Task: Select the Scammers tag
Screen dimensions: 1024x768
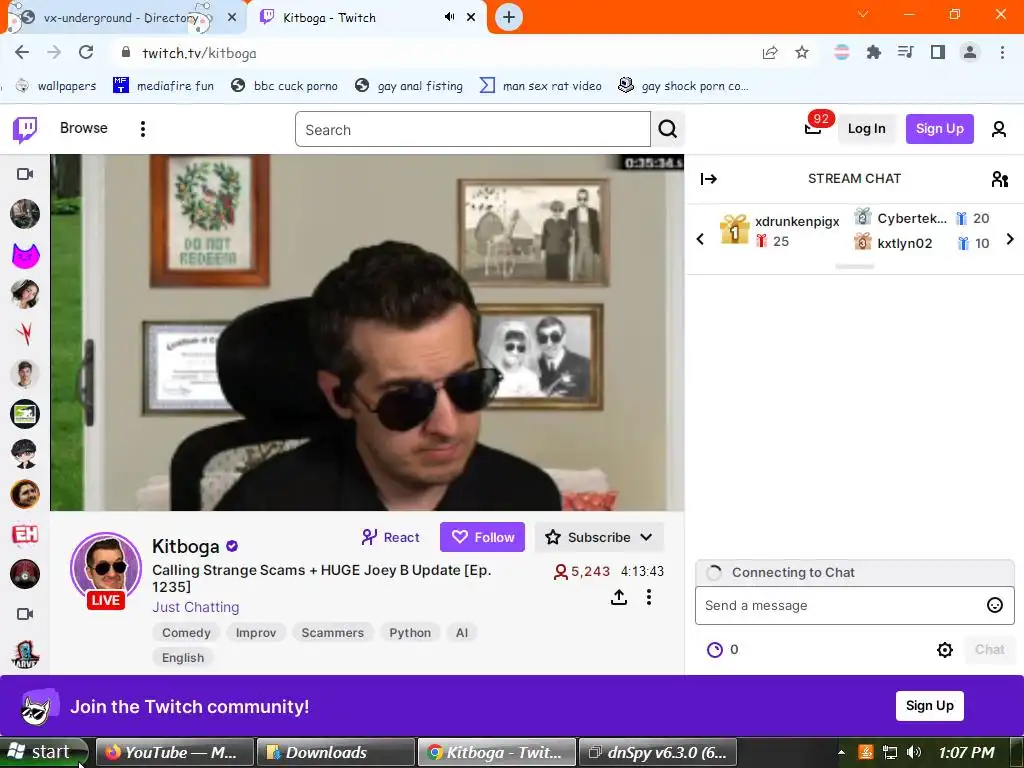Action: [x=332, y=632]
